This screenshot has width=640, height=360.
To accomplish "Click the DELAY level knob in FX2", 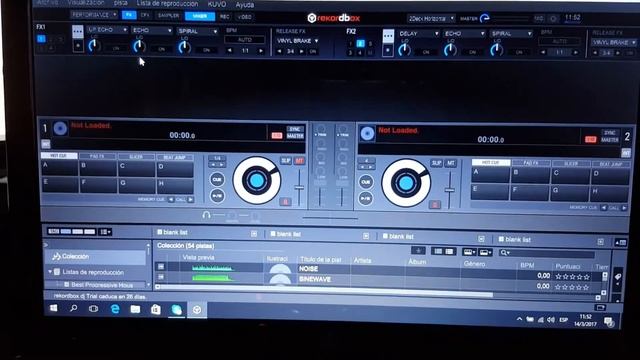I will 404,49.
